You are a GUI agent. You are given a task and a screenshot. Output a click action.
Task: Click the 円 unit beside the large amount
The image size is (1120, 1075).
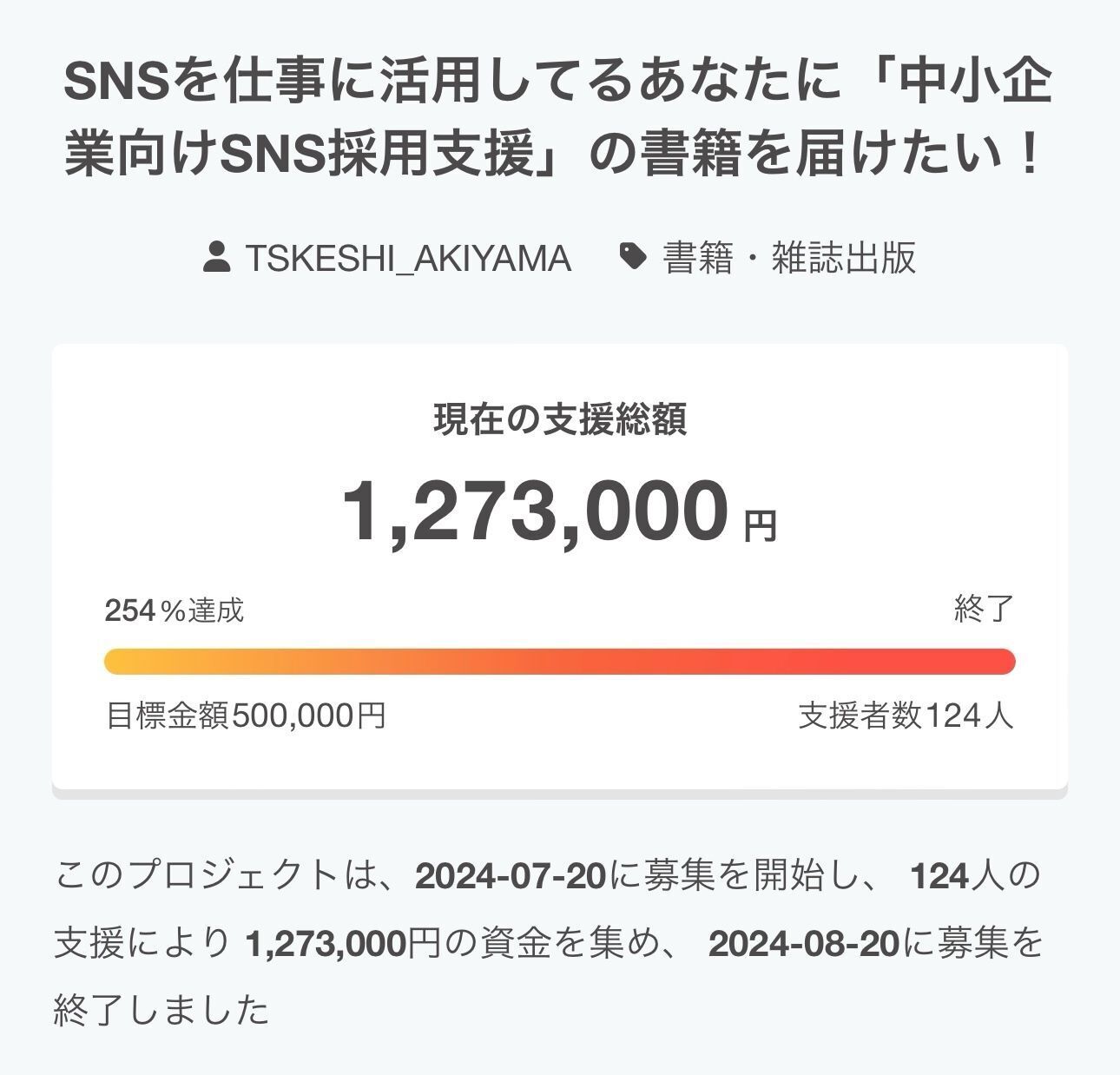tap(761, 526)
